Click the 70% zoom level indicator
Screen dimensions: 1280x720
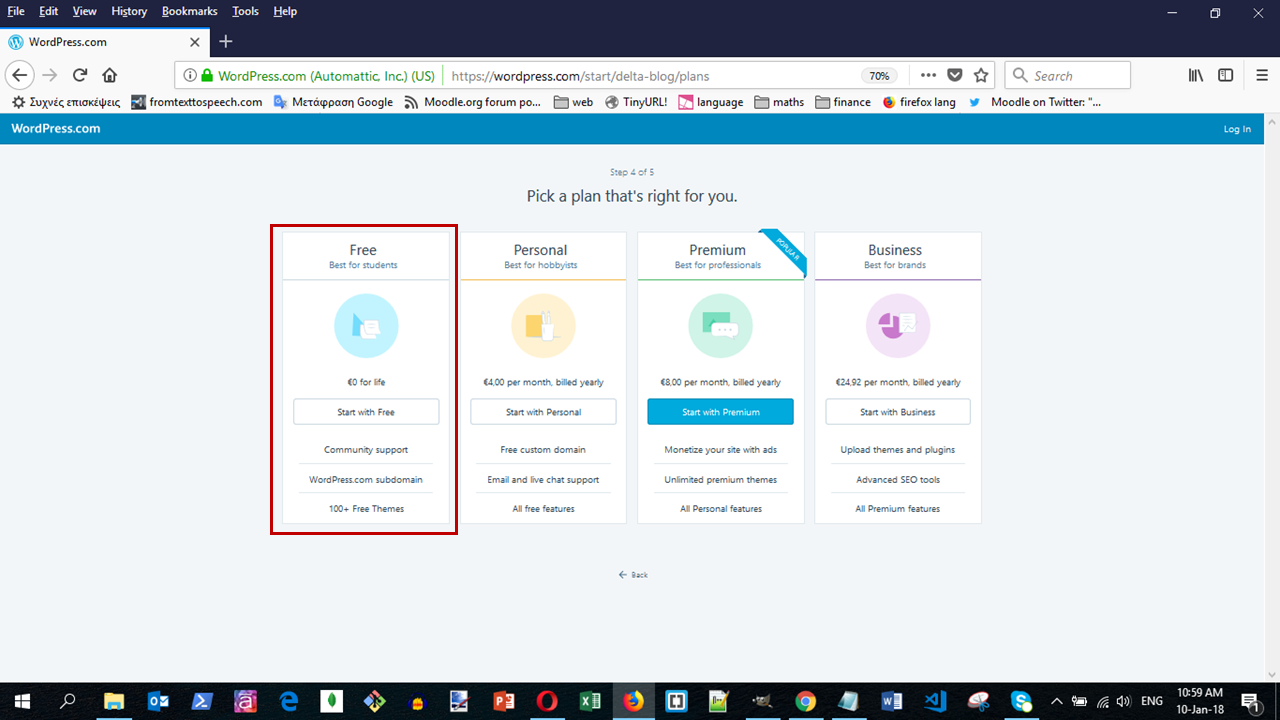(879, 76)
